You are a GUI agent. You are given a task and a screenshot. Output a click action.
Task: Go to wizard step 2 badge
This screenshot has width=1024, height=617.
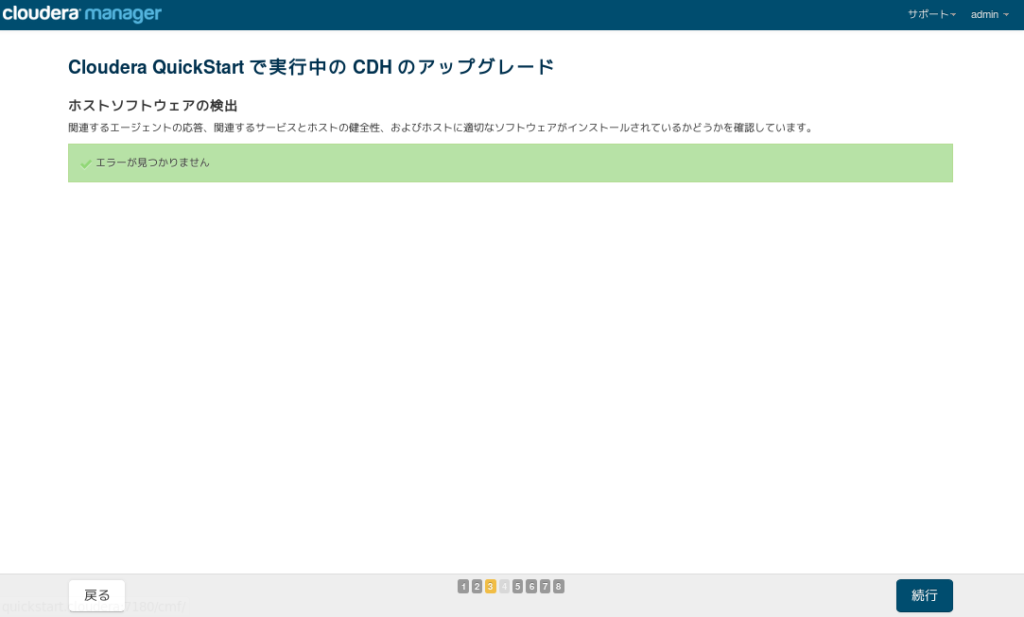477,586
